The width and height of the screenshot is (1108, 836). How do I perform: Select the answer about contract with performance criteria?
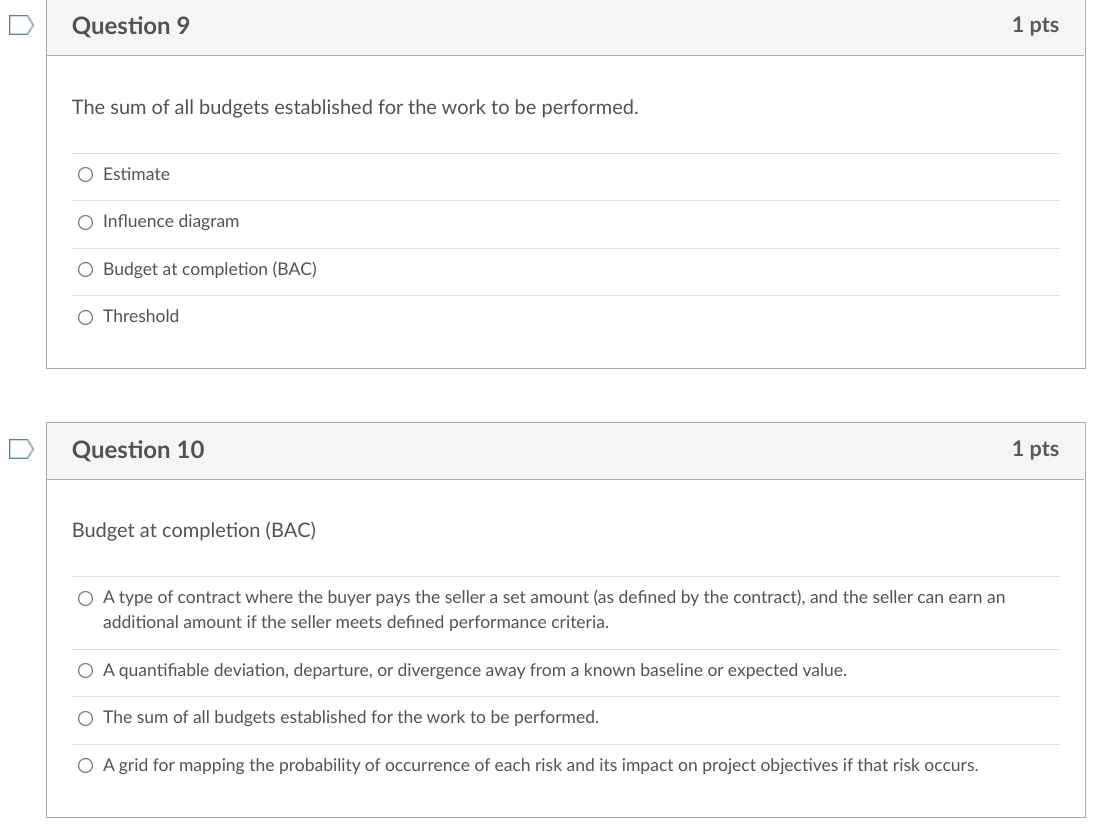click(86, 598)
